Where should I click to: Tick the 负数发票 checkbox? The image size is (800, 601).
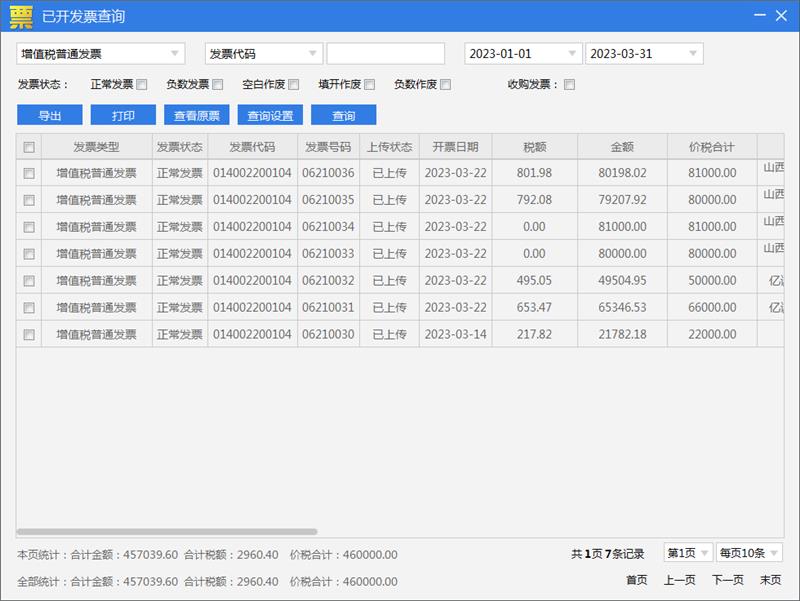[218, 85]
